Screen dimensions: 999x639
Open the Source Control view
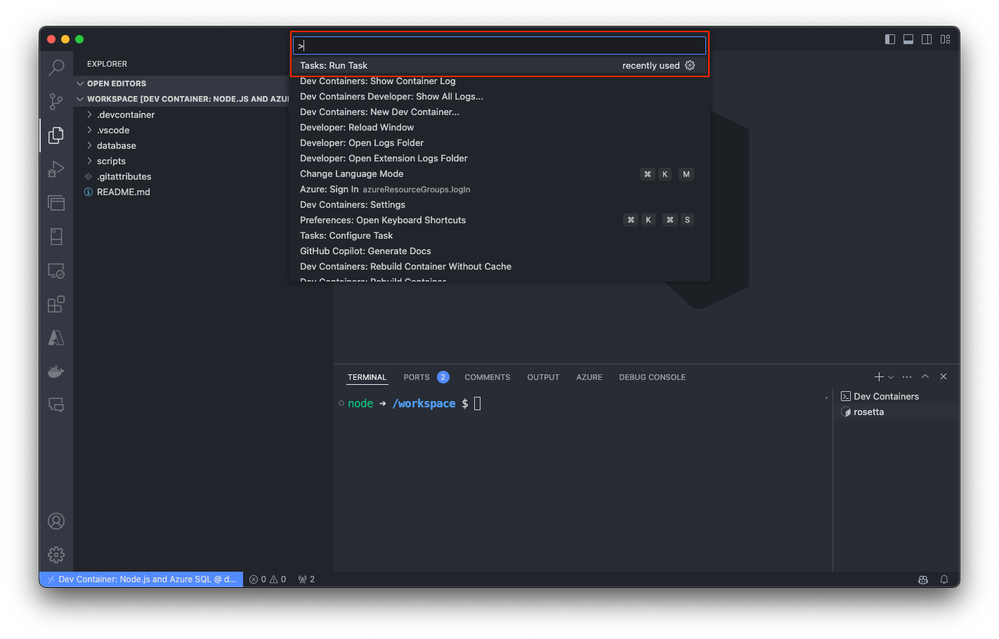pyautogui.click(x=56, y=101)
